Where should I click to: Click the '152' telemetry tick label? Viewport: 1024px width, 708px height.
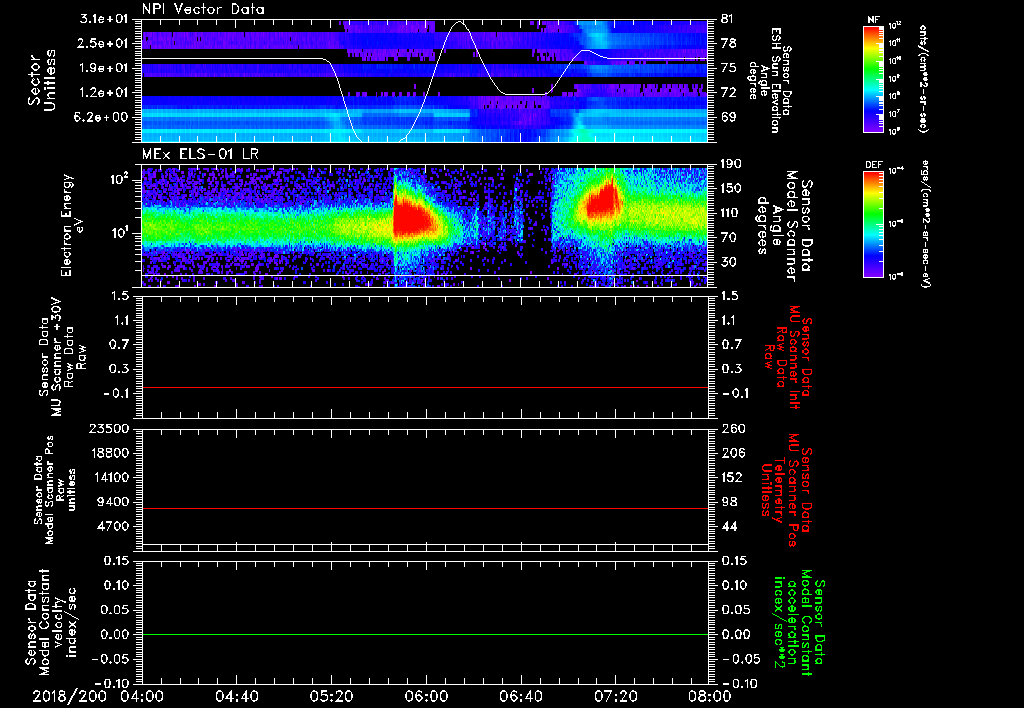[732, 477]
